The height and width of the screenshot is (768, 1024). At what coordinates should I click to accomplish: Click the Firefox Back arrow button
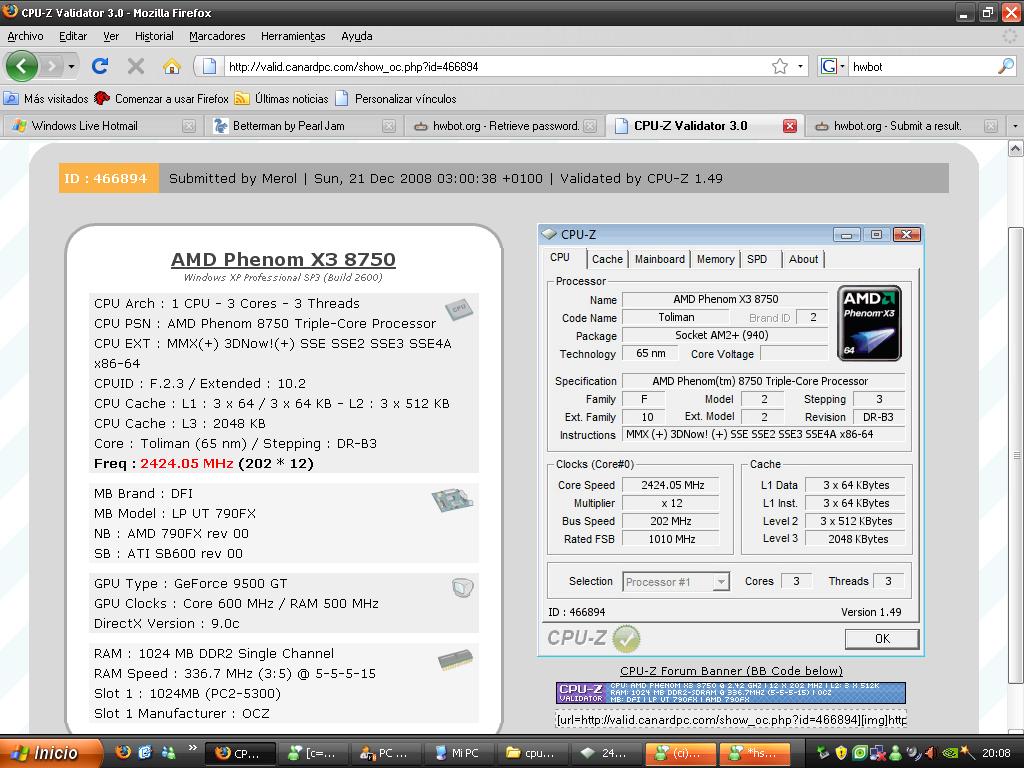point(22,66)
